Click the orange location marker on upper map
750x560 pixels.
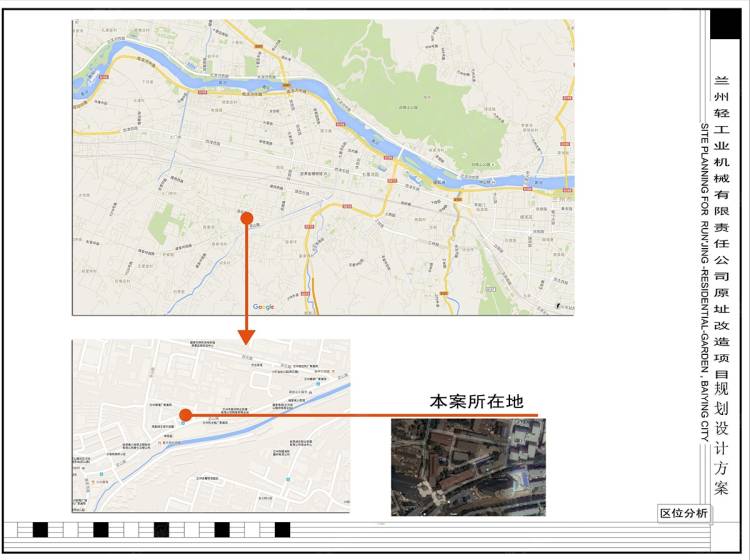pyautogui.click(x=246, y=217)
